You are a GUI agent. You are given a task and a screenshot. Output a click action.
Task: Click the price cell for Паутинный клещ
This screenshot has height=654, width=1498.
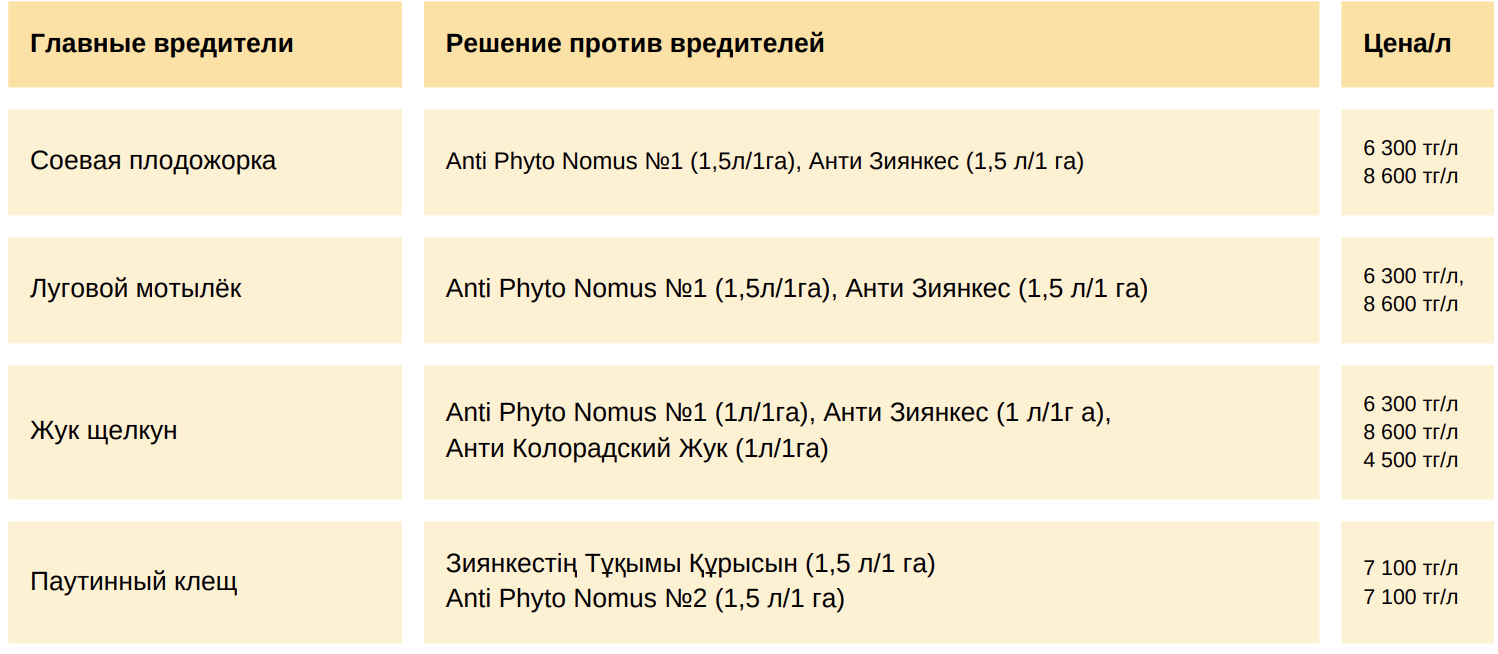pos(1417,582)
